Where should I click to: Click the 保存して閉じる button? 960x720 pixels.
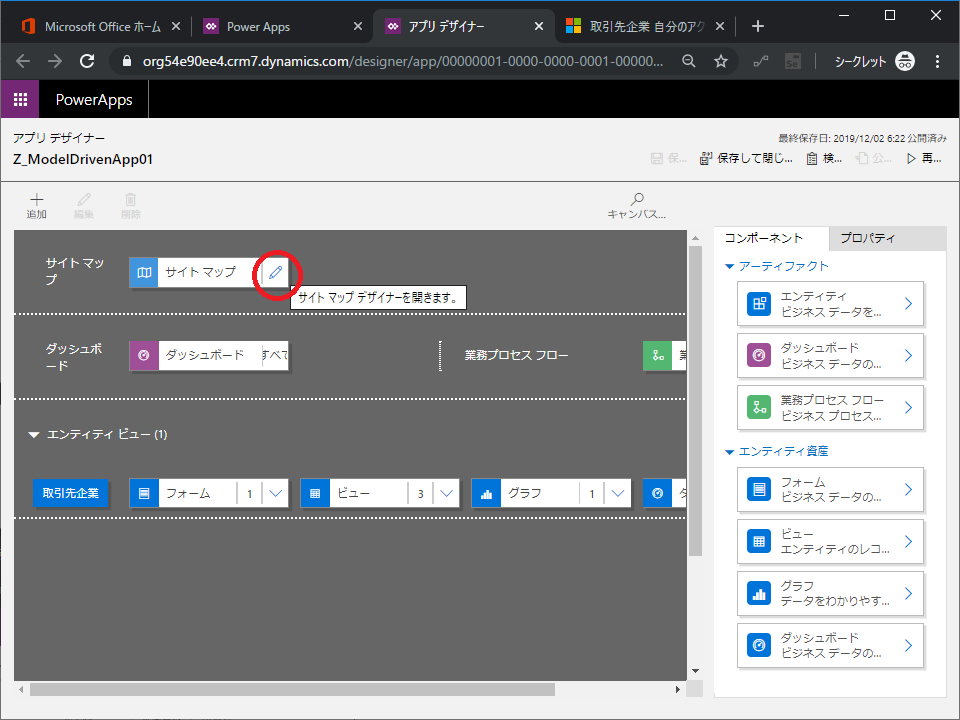(746, 159)
